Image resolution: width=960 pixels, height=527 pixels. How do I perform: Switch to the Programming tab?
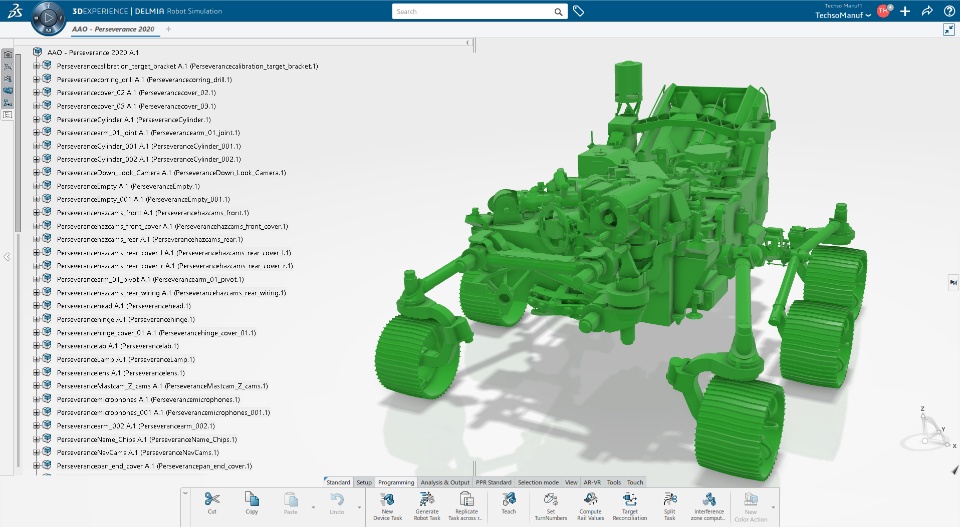click(x=396, y=482)
